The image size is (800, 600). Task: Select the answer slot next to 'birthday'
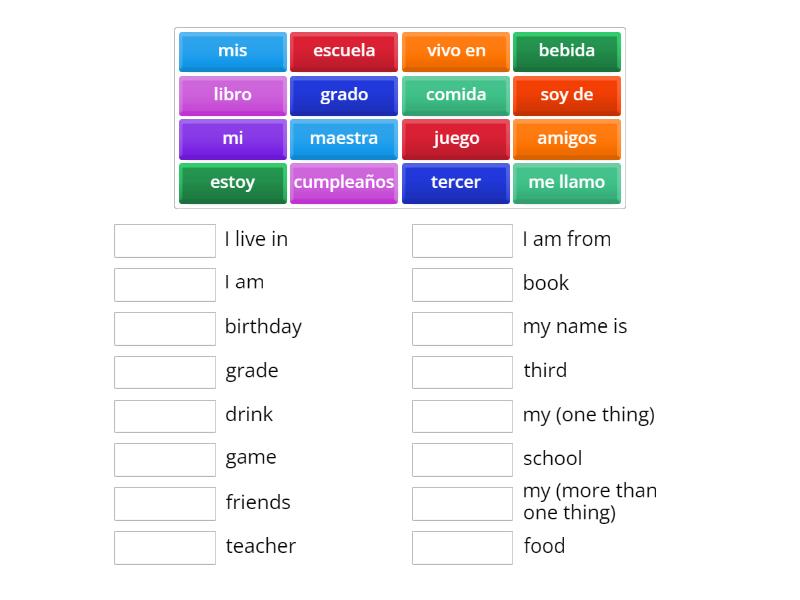pyautogui.click(x=165, y=328)
